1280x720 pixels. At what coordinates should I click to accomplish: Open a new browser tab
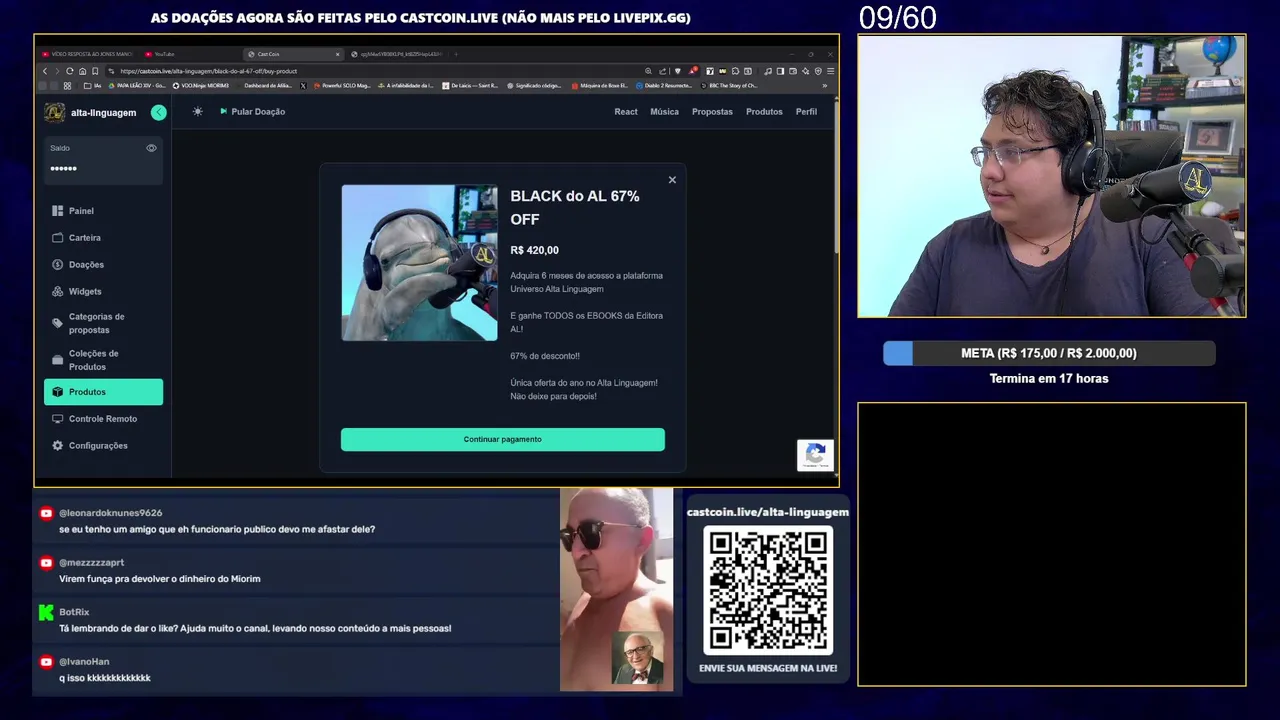456,54
